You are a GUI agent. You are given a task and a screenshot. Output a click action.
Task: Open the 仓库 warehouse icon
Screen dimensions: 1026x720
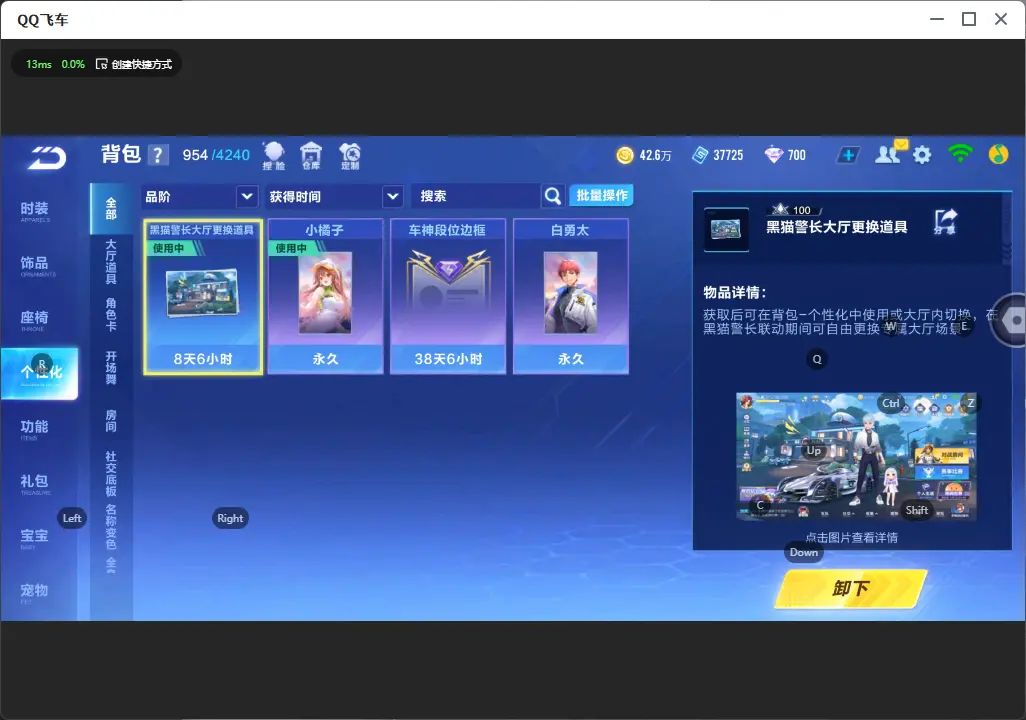pyautogui.click(x=311, y=156)
